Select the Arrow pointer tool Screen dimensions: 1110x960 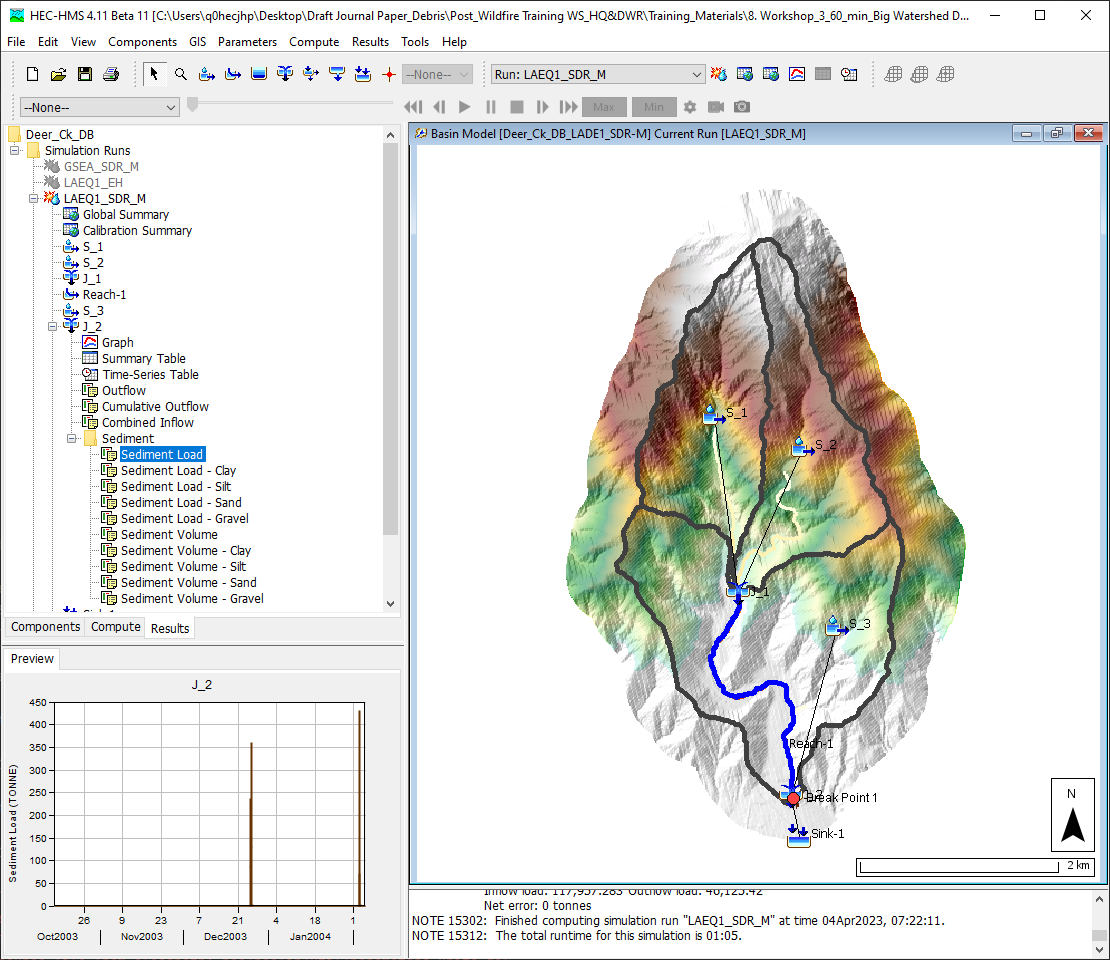(155, 74)
